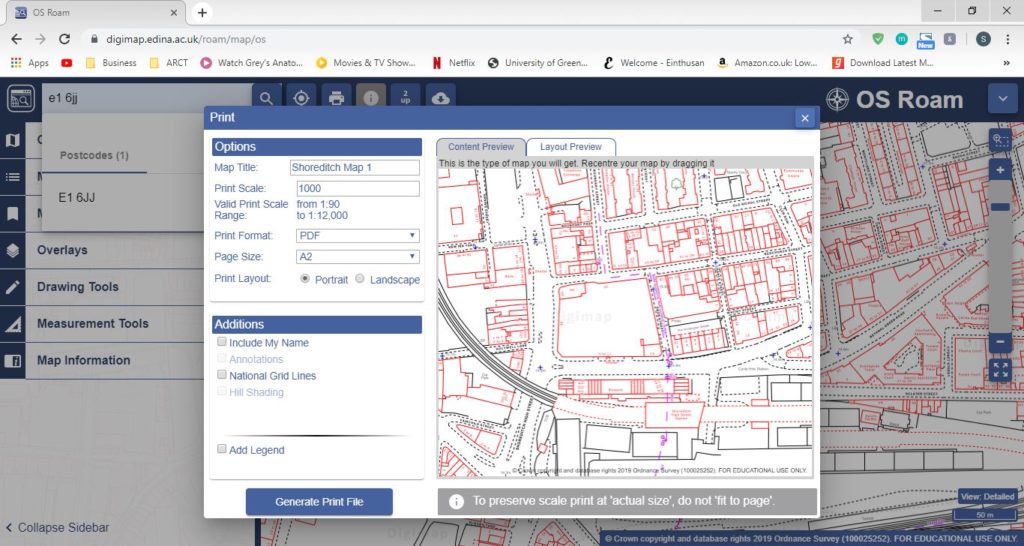The image size is (1024, 546).
Task: Toggle the 2-up view icon
Action: coord(406,98)
